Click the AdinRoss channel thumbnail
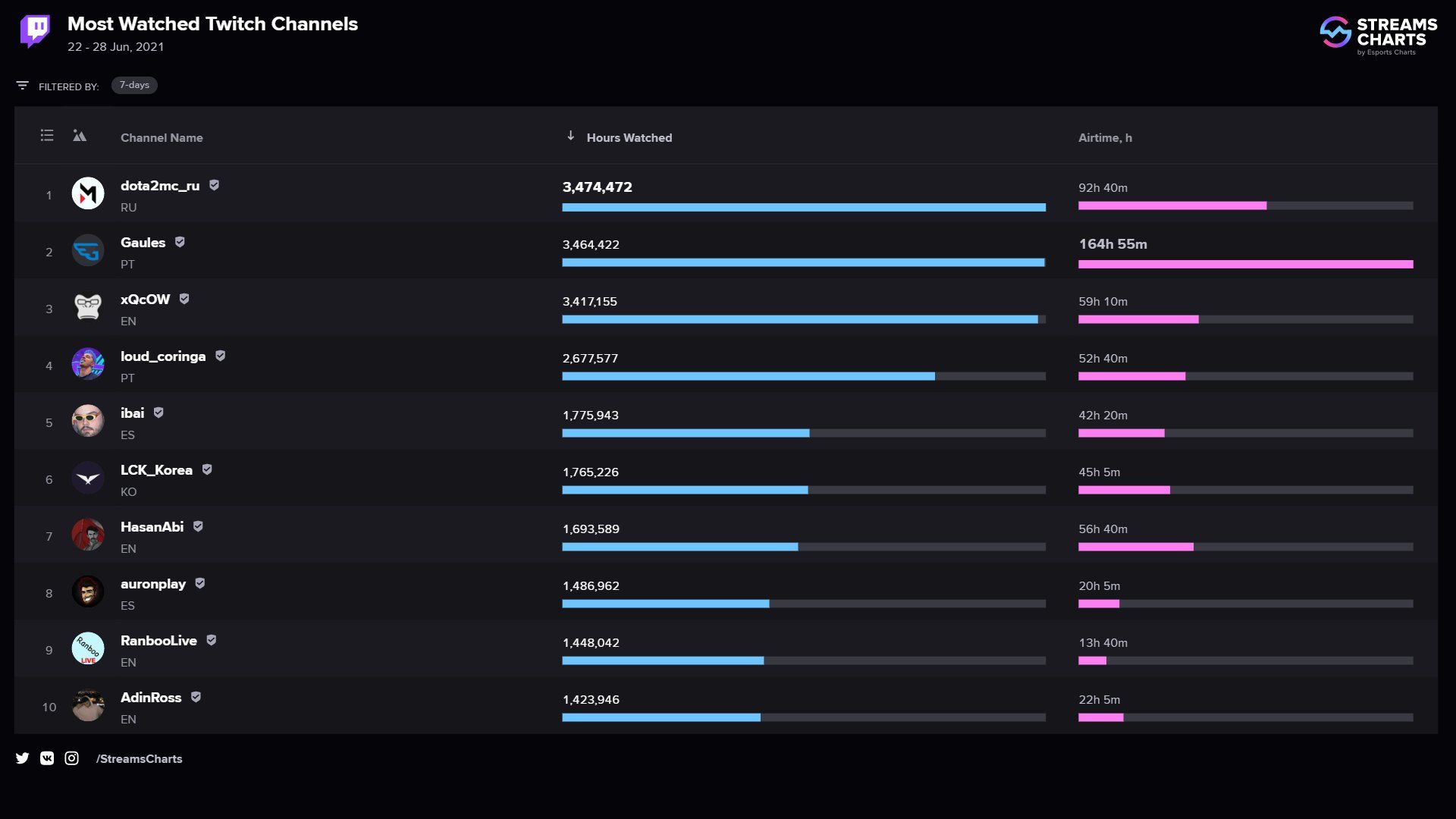This screenshot has height=819, width=1456. 87,705
